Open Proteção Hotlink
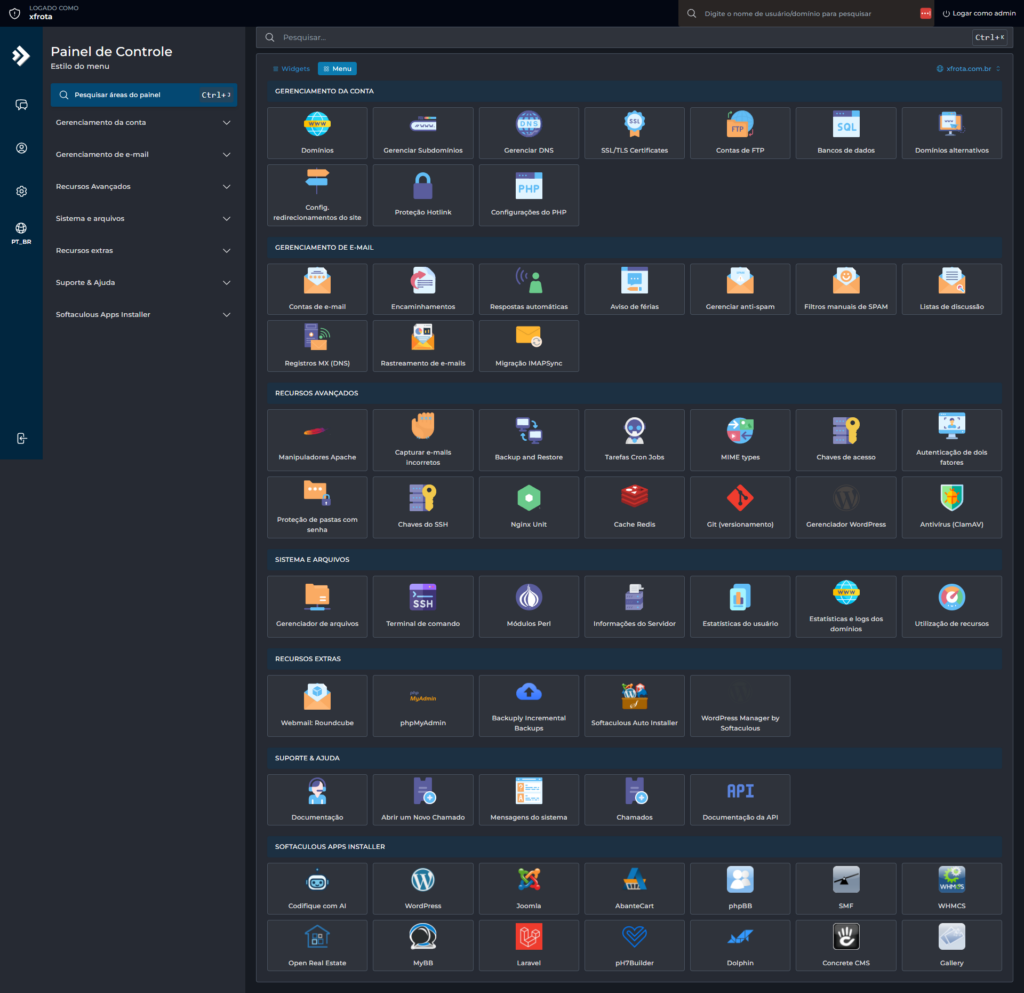Screen dimensions: 1024x993 (x=423, y=195)
